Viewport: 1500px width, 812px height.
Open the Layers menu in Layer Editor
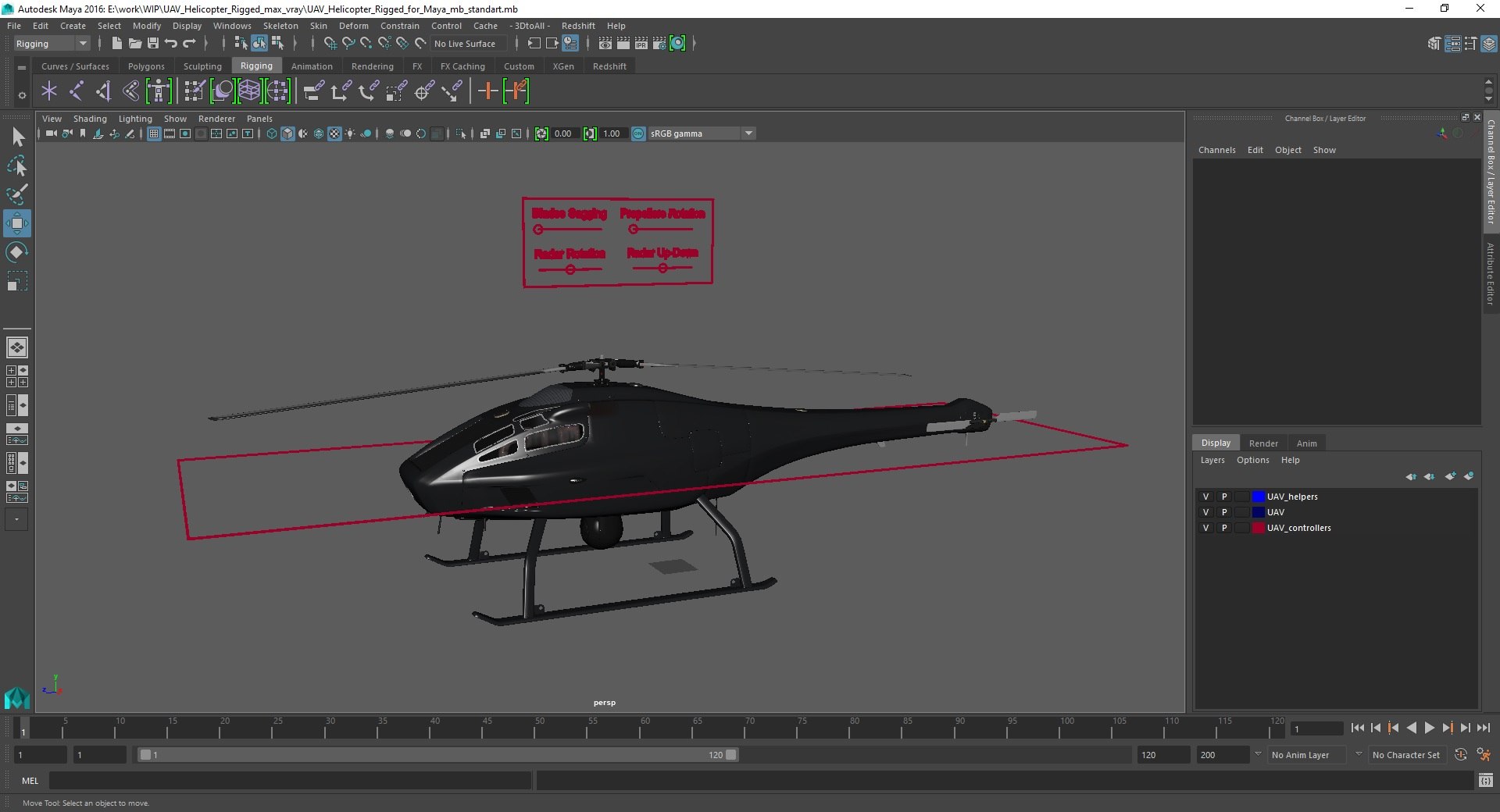pyautogui.click(x=1212, y=460)
